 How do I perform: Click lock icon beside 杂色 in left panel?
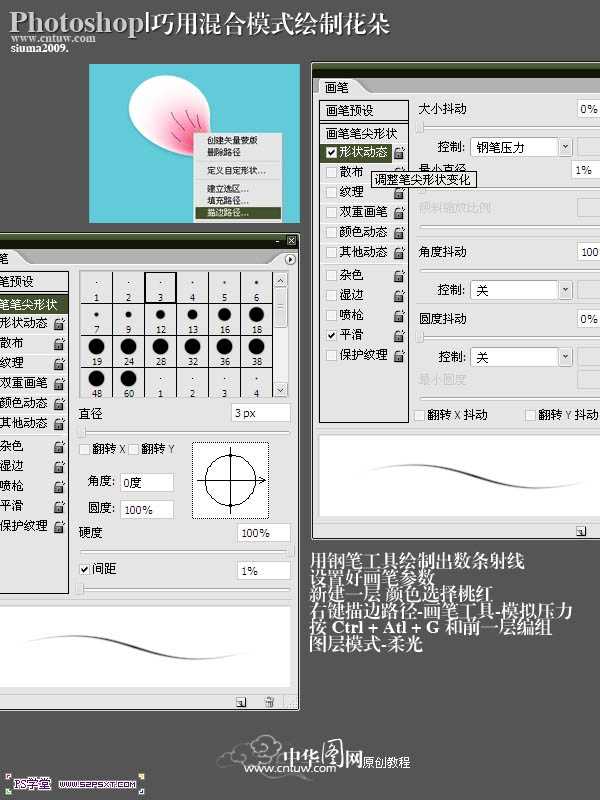click(59, 447)
